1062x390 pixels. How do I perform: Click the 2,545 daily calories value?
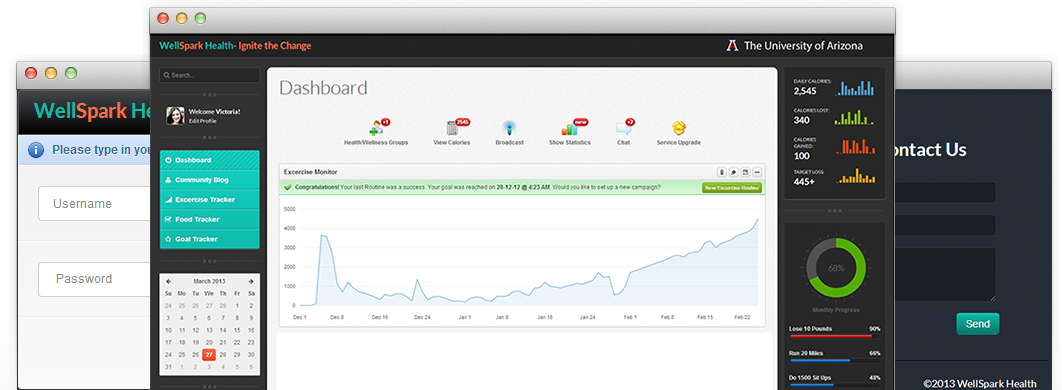[x=805, y=91]
